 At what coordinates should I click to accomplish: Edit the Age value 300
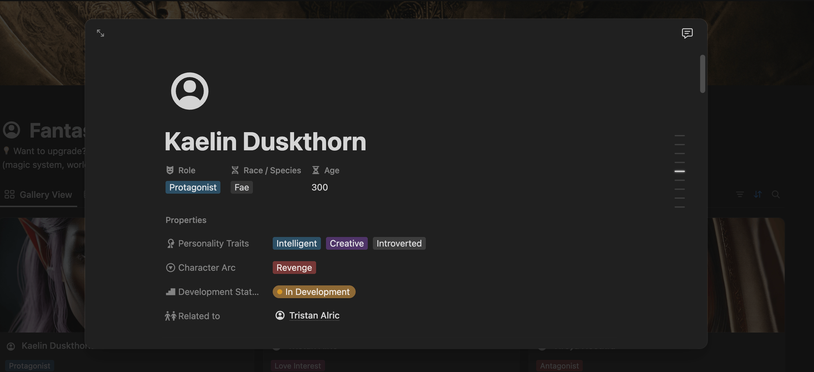click(x=320, y=187)
